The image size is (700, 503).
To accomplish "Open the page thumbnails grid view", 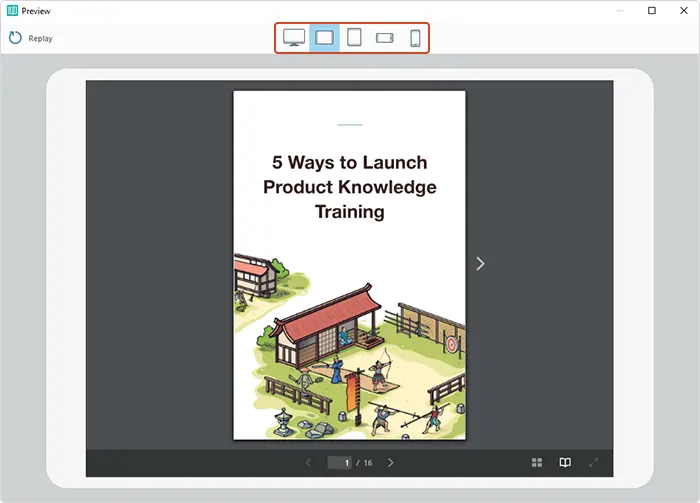I will (x=537, y=463).
